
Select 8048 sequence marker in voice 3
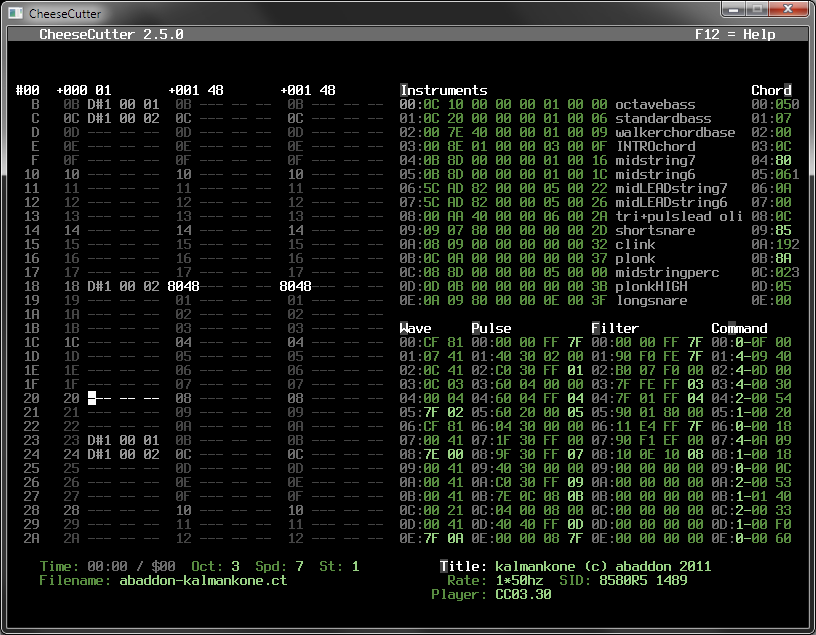point(295,287)
